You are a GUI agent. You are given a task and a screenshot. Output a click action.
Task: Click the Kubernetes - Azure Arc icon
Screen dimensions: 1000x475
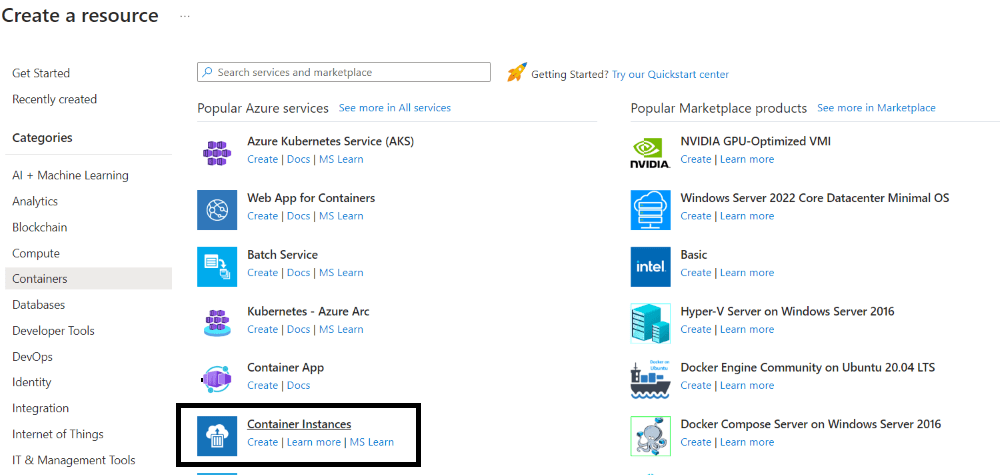pyautogui.click(x=217, y=322)
